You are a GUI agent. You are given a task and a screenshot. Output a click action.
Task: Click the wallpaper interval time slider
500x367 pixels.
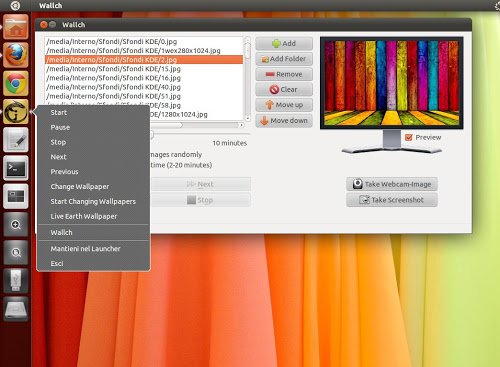pos(200,134)
